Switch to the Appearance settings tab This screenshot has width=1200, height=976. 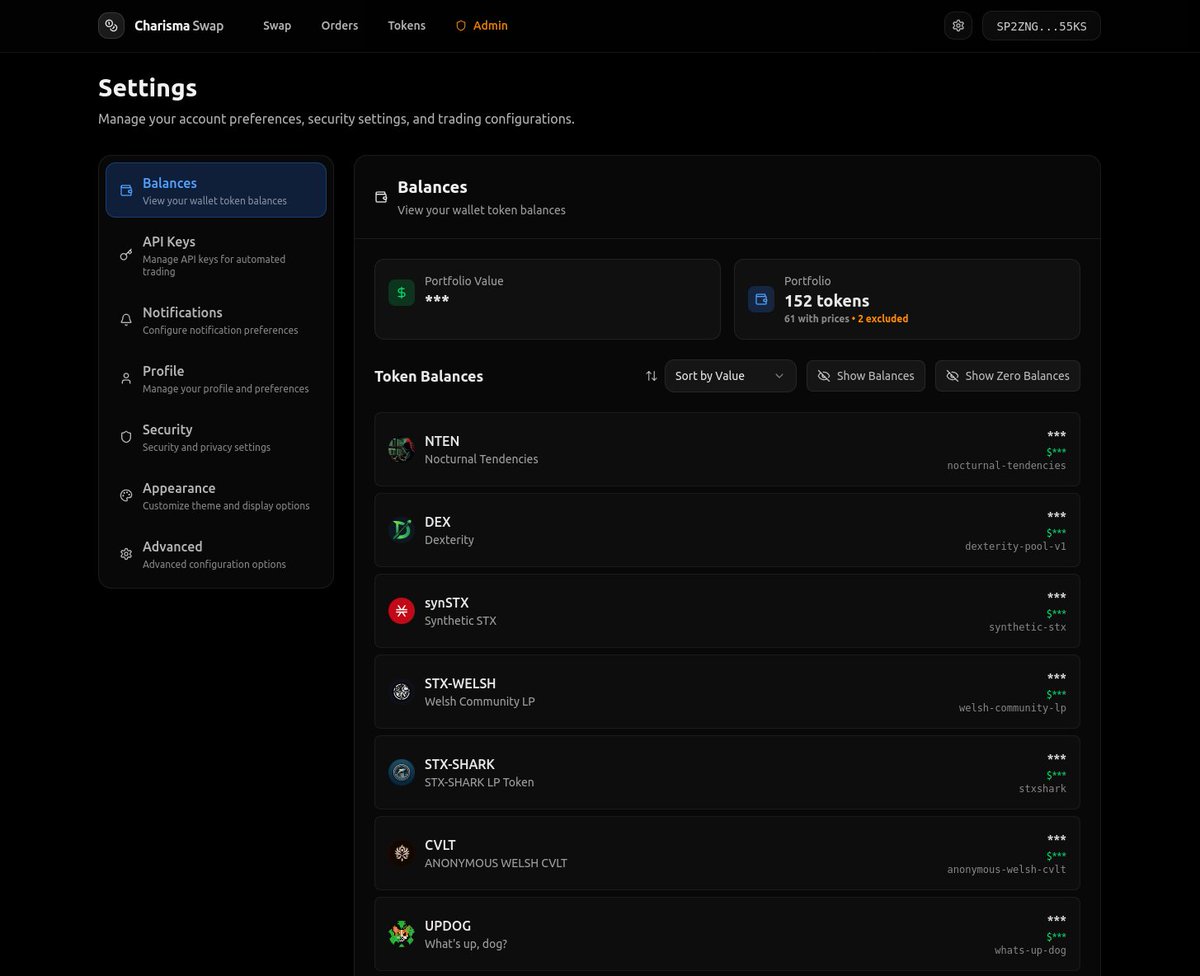coord(216,496)
